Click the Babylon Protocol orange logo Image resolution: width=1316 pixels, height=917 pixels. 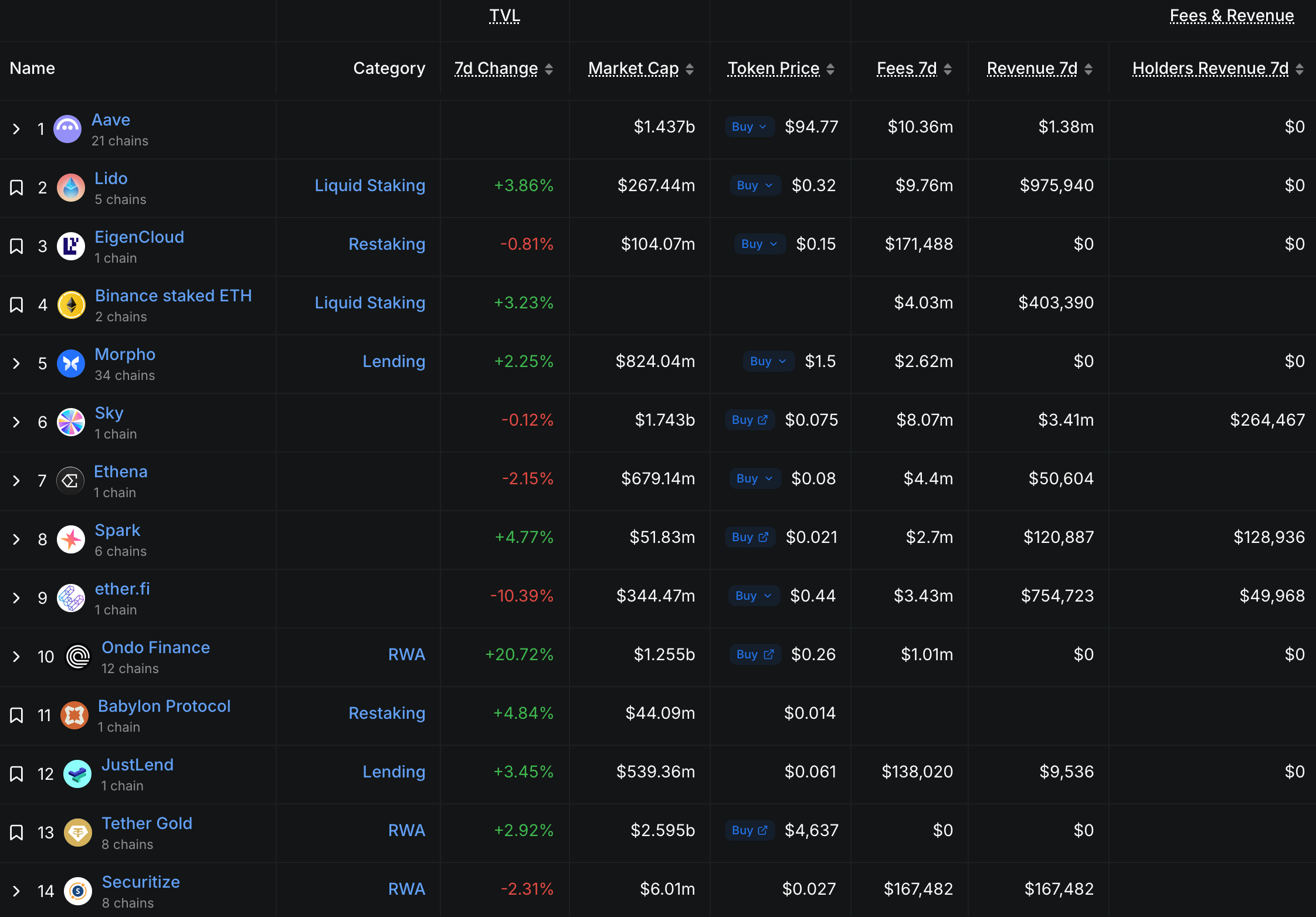74,715
